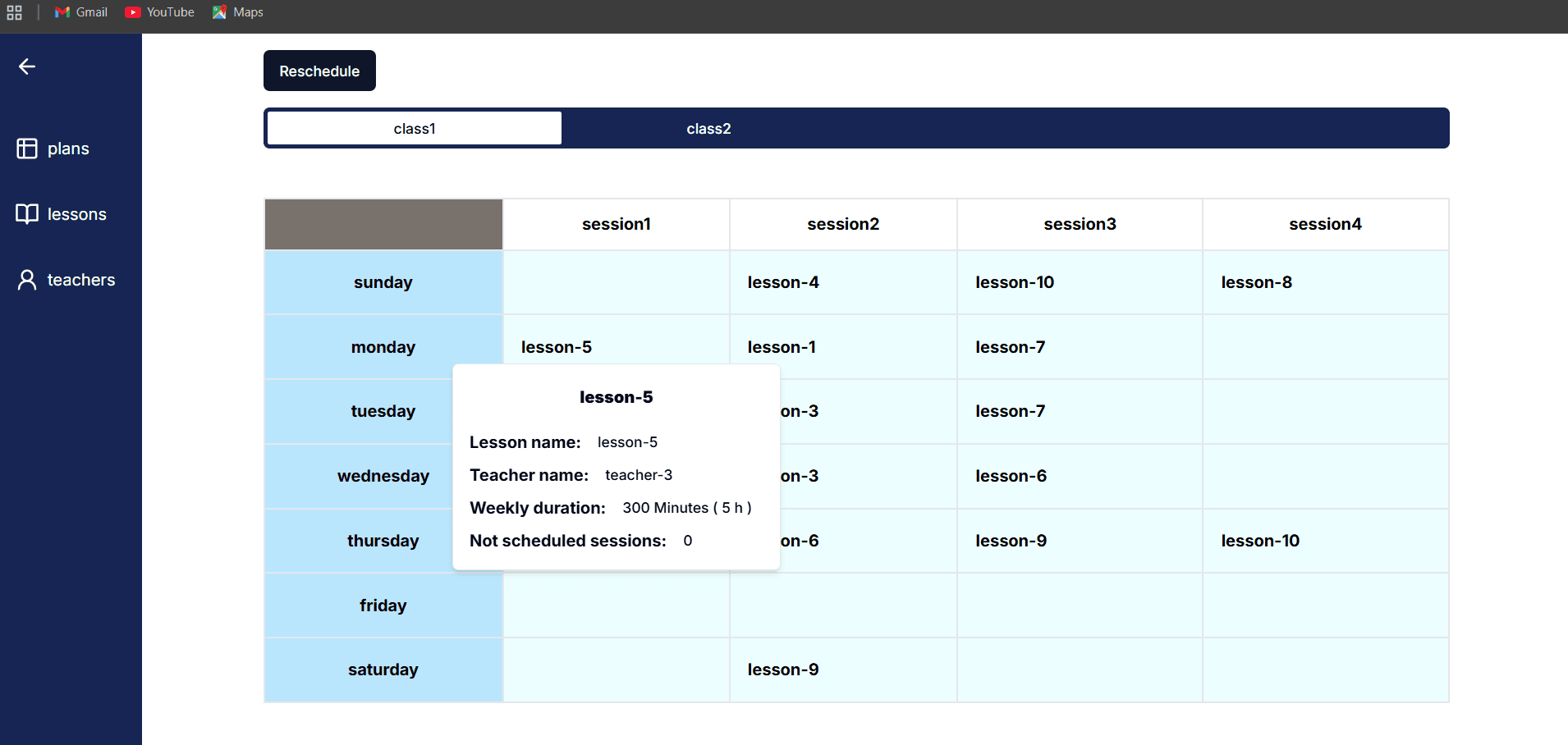This screenshot has width=1568, height=745.
Task: Click lesson-10 on Sunday session3
Action: [1015, 282]
